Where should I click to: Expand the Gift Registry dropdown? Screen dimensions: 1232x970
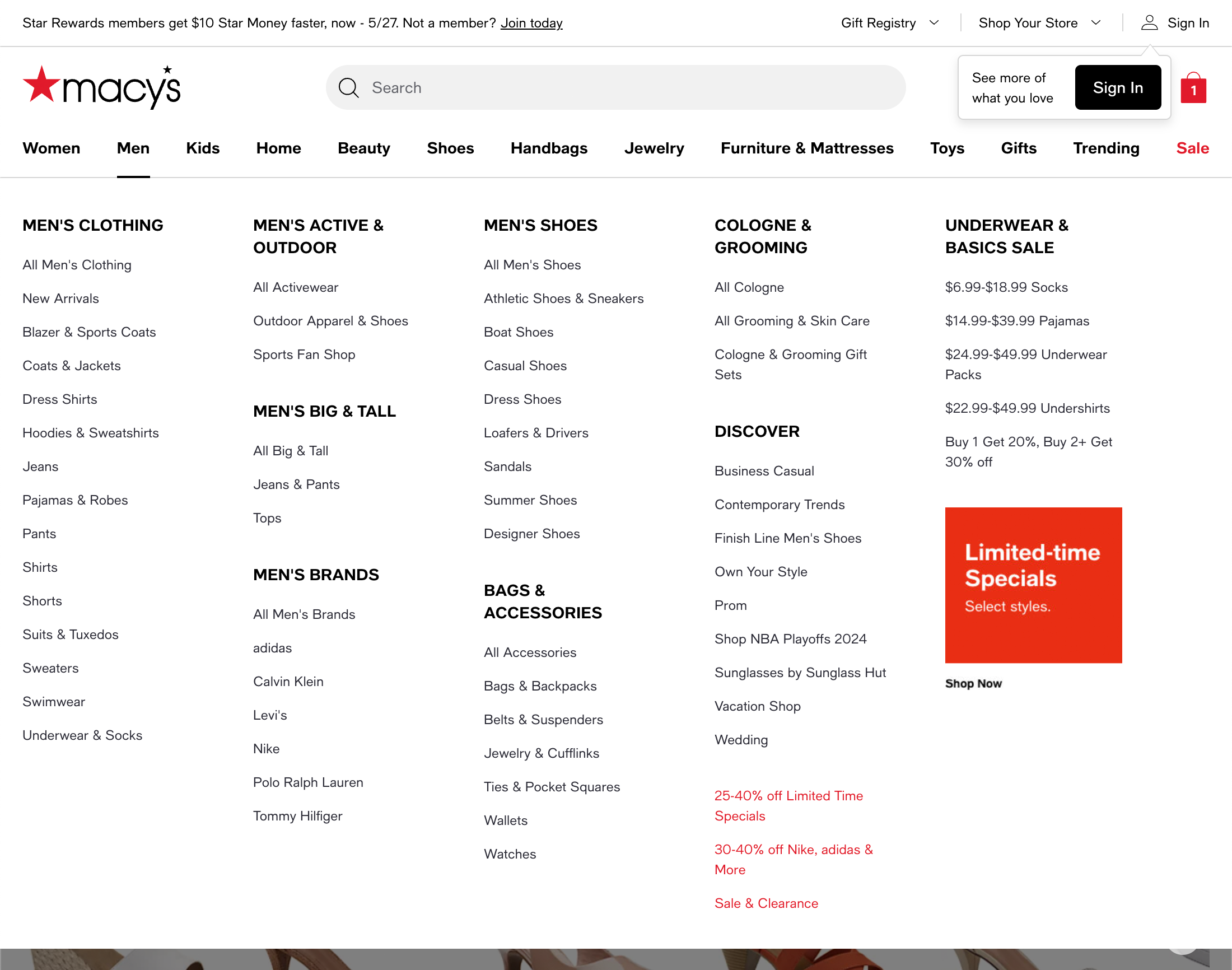point(890,23)
